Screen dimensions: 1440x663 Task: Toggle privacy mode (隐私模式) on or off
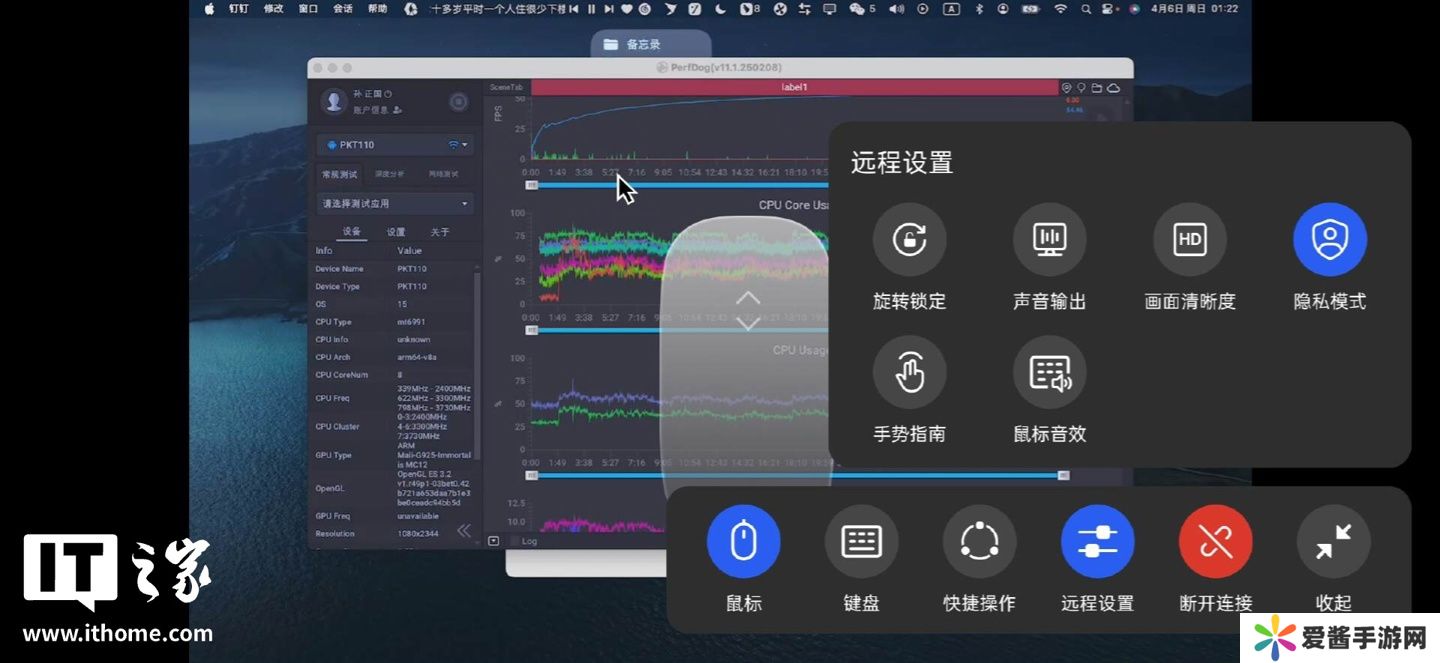coord(1329,240)
